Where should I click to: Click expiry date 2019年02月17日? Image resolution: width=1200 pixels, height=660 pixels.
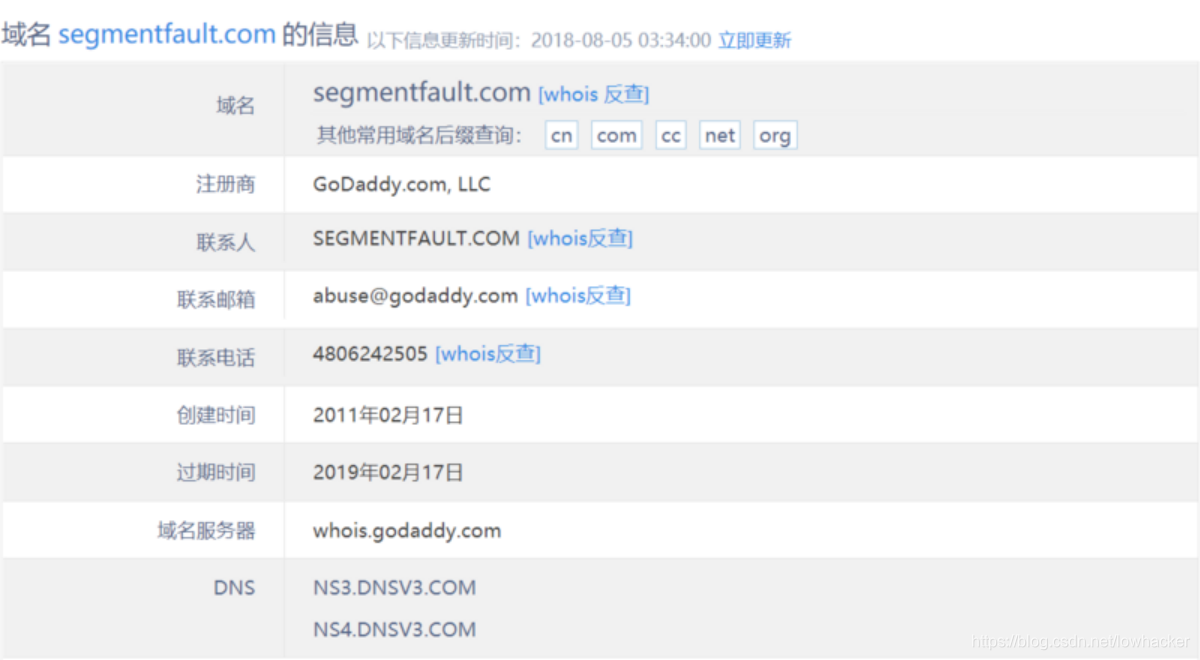pyautogui.click(x=388, y=472)
